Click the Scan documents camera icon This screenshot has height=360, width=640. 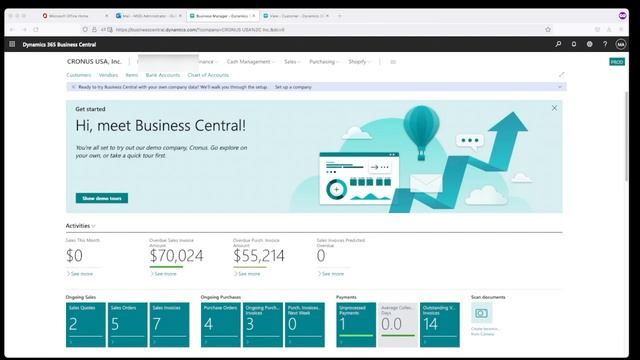coord(482,313)
